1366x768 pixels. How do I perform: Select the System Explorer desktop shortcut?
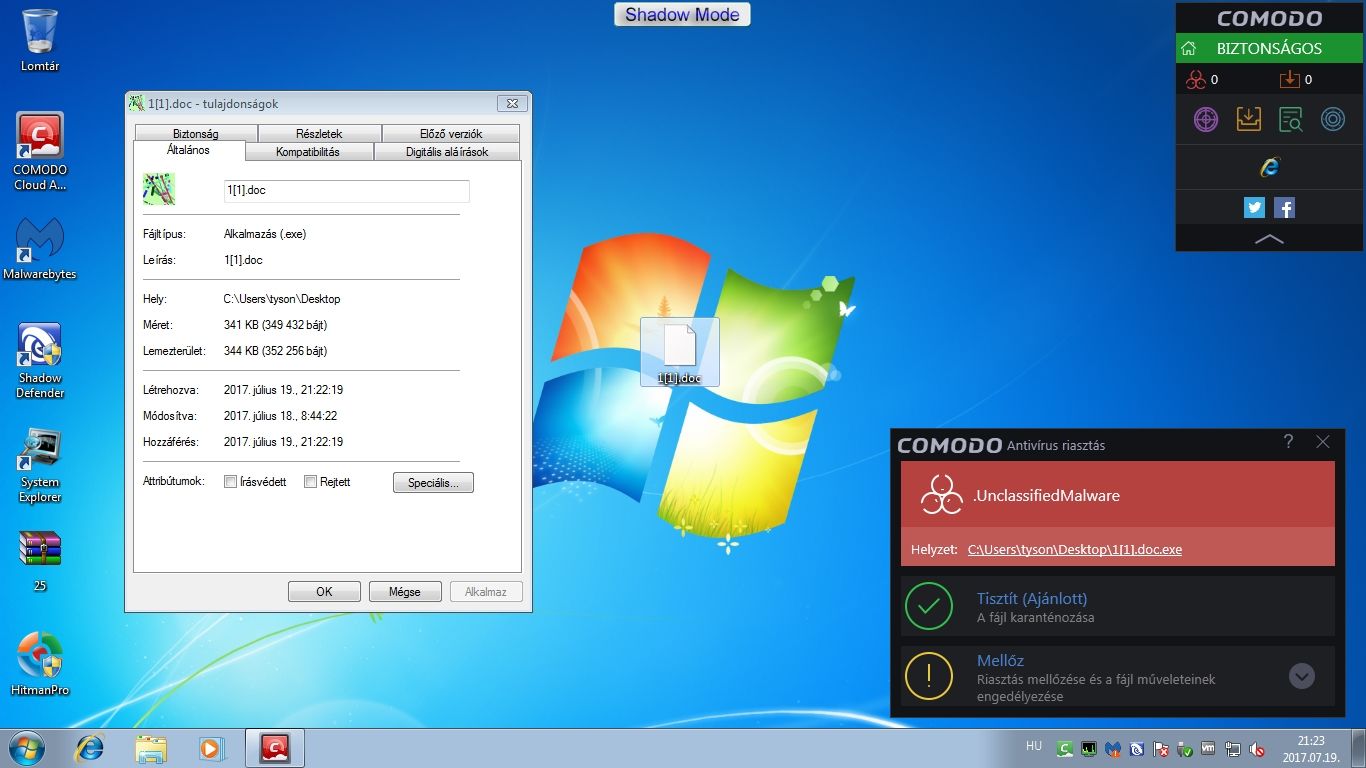pos(40,465)
